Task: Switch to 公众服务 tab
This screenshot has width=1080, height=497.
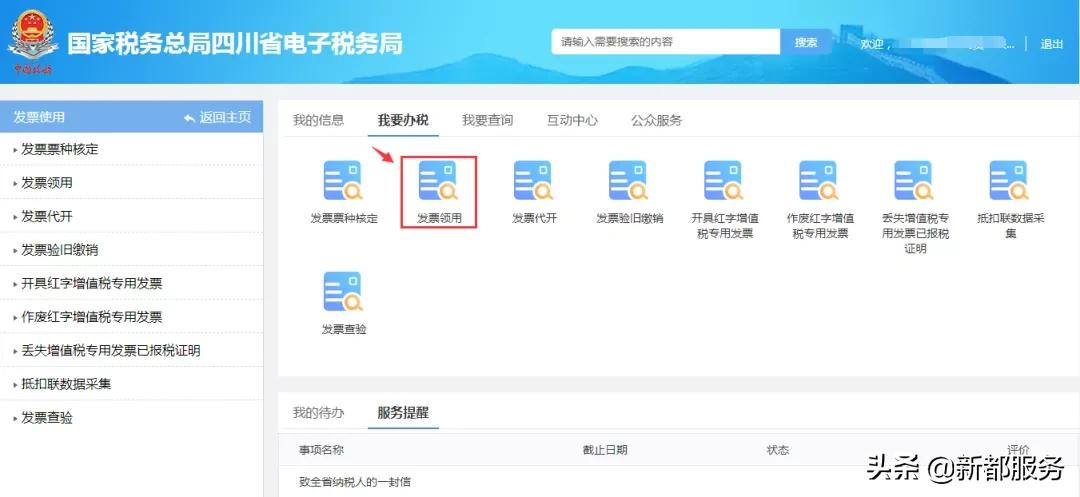Action: [x=656, y=120]
